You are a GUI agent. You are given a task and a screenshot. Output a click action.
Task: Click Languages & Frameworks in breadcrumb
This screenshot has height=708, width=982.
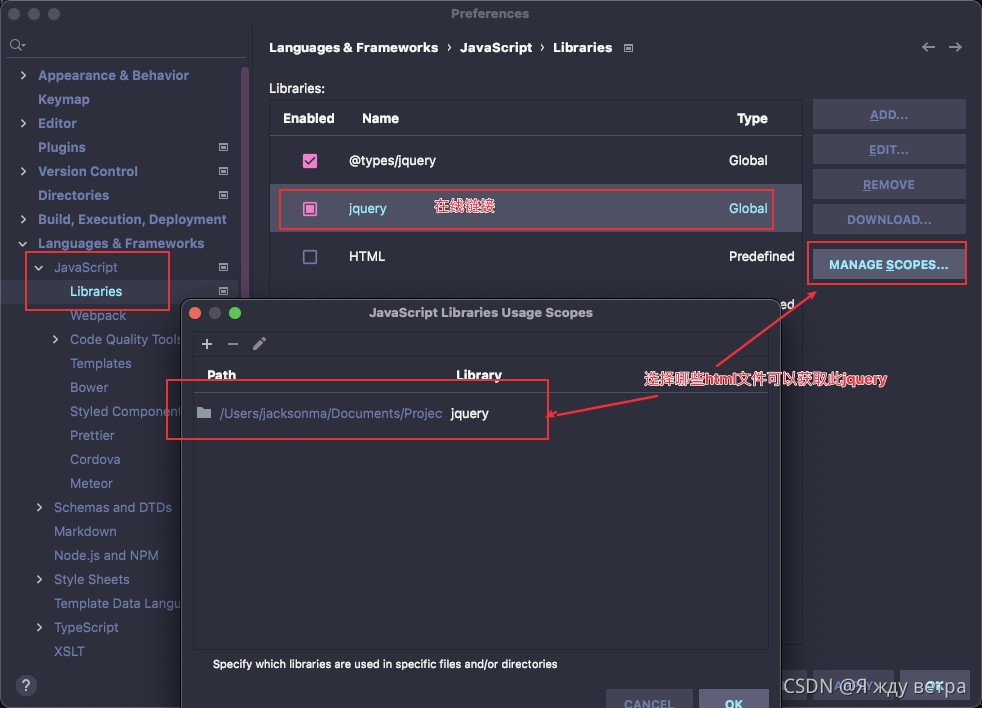pyautogui.click(x=353, y=48)
